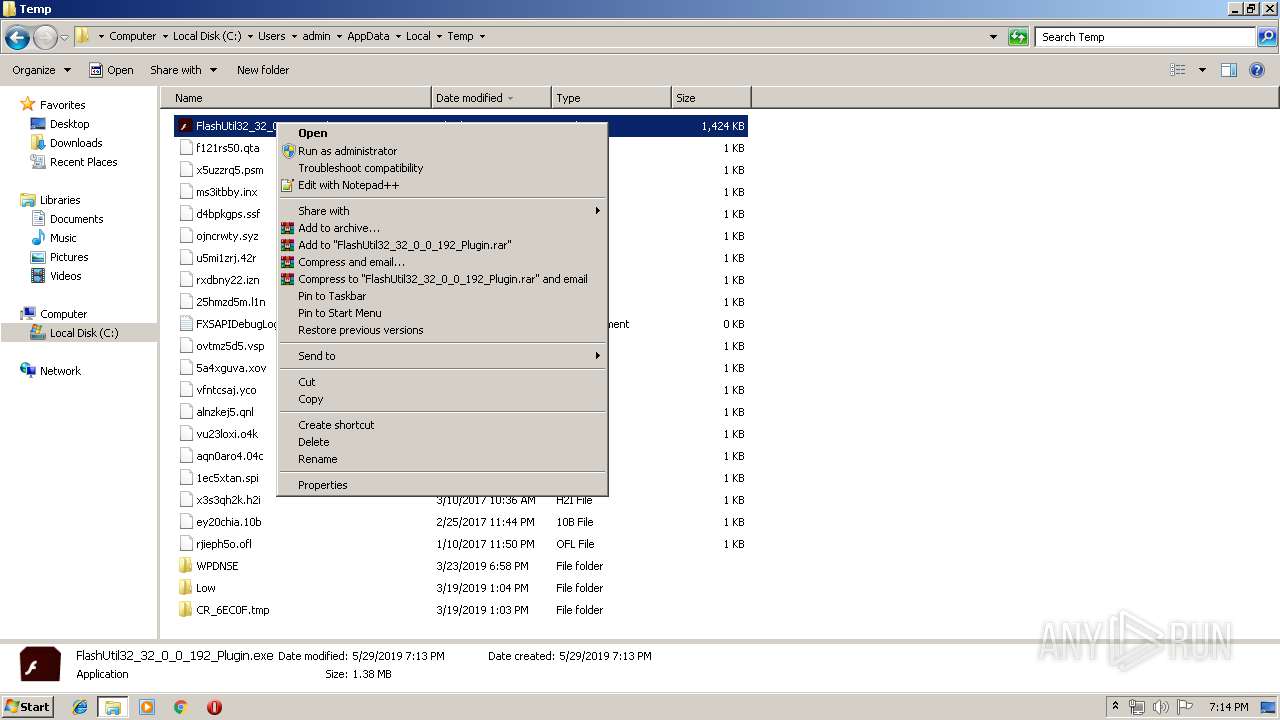Select the CR_6EC0F.tmp folder
This screenshot has width=1280, height=720.
[x=233, y=610]
